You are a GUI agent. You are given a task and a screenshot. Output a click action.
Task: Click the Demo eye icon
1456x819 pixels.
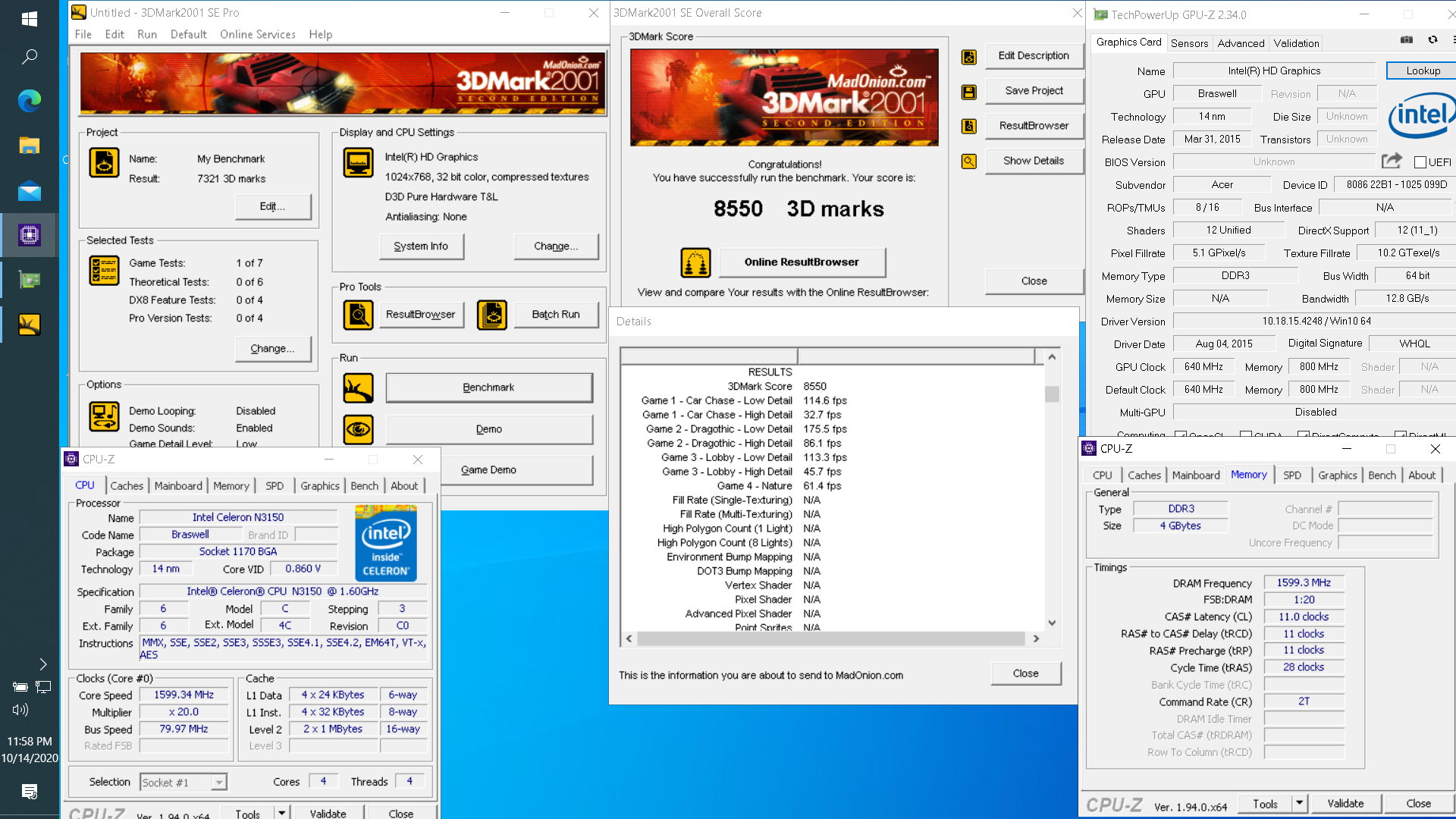pyautogui.click(x=358, y=430)
